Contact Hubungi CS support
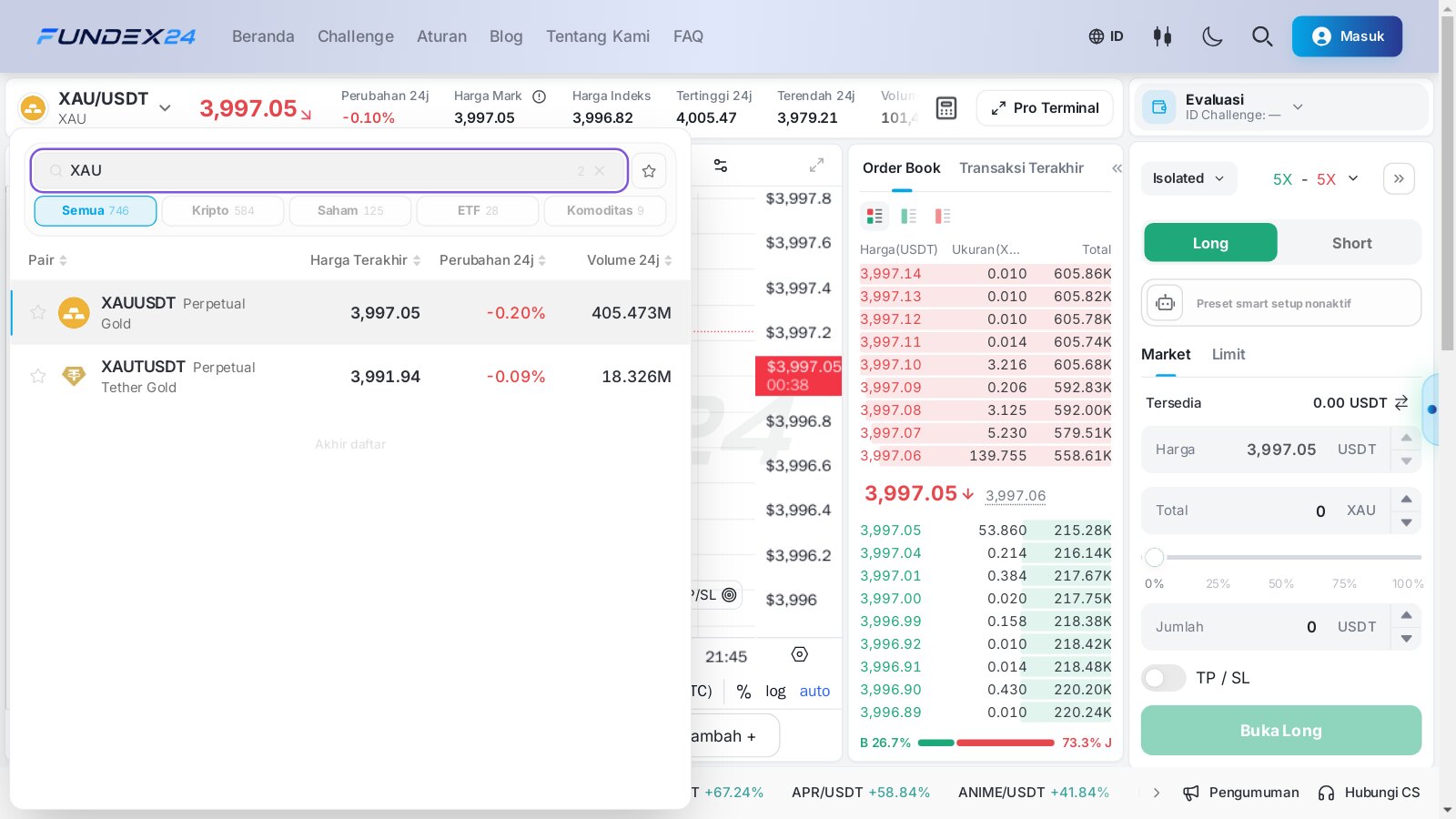 click(x=1369, y=793)
